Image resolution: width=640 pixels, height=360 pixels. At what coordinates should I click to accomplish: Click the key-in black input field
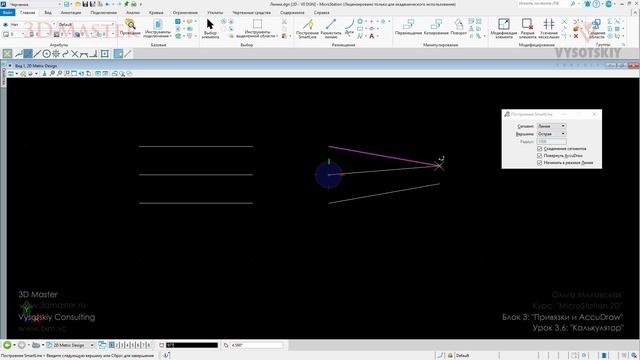pos(192,345)
